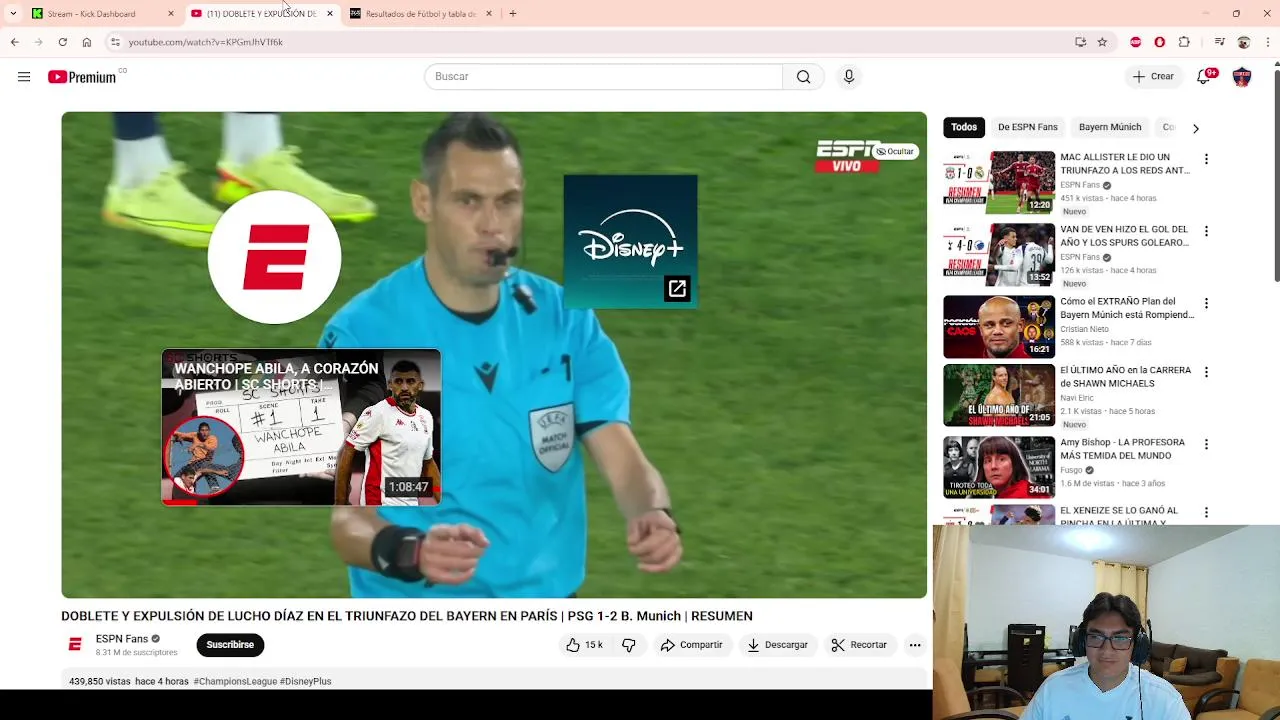Install app icon in address bar

point(1081,42)
